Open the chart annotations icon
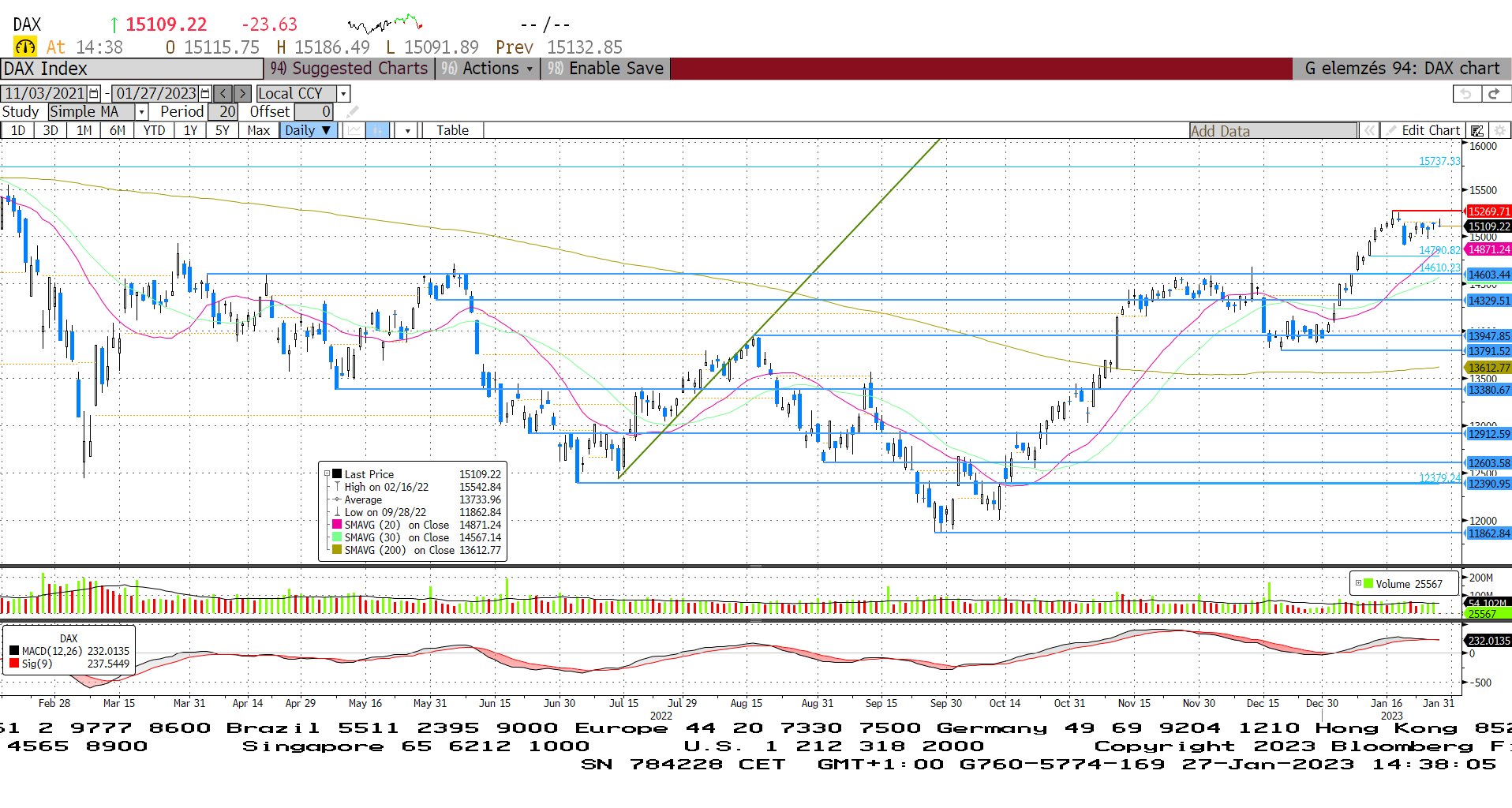Image resolution: width=1512 pixels, height=808 pixels. [1477, 130]
